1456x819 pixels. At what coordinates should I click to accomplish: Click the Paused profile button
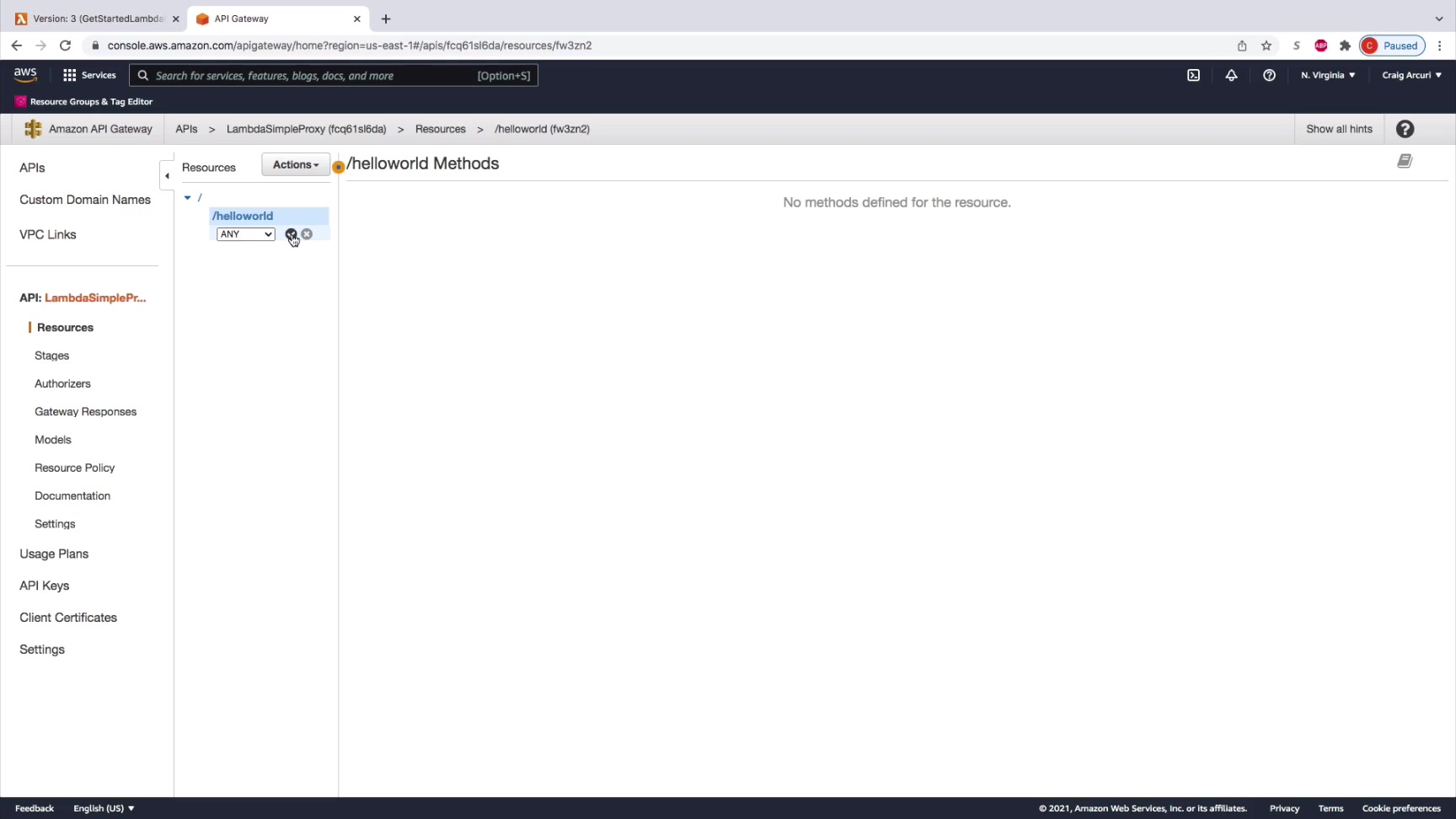(x=1392, y=45)
